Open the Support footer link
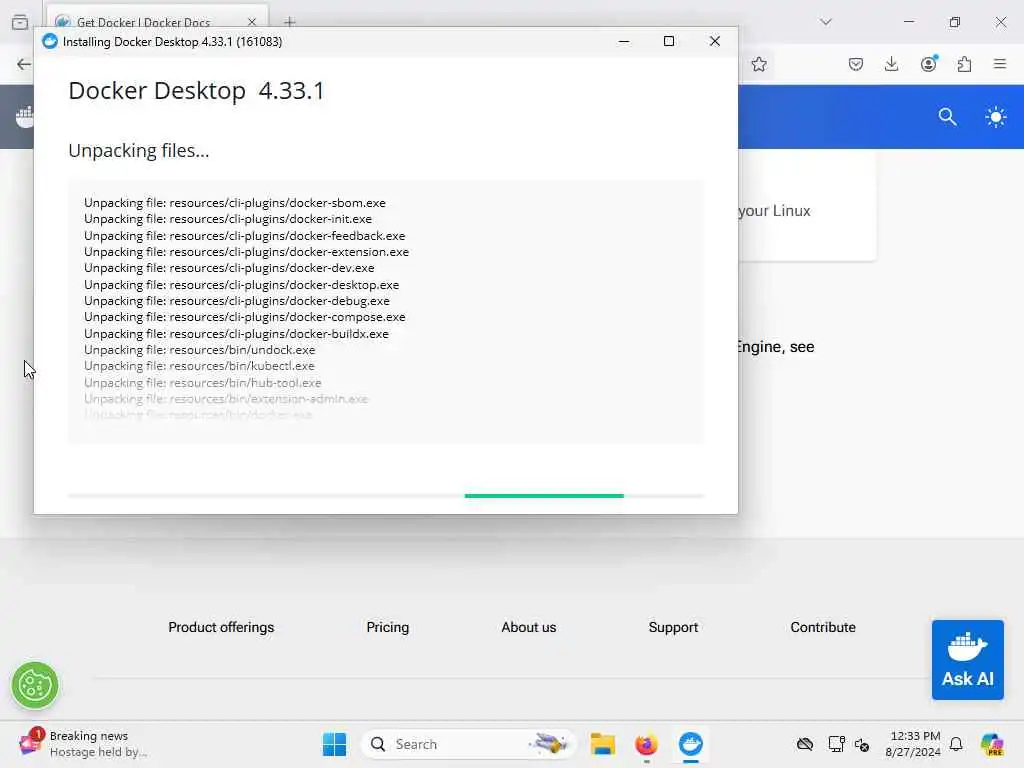Screen dimensions: 1024x768 click(673, 627)
